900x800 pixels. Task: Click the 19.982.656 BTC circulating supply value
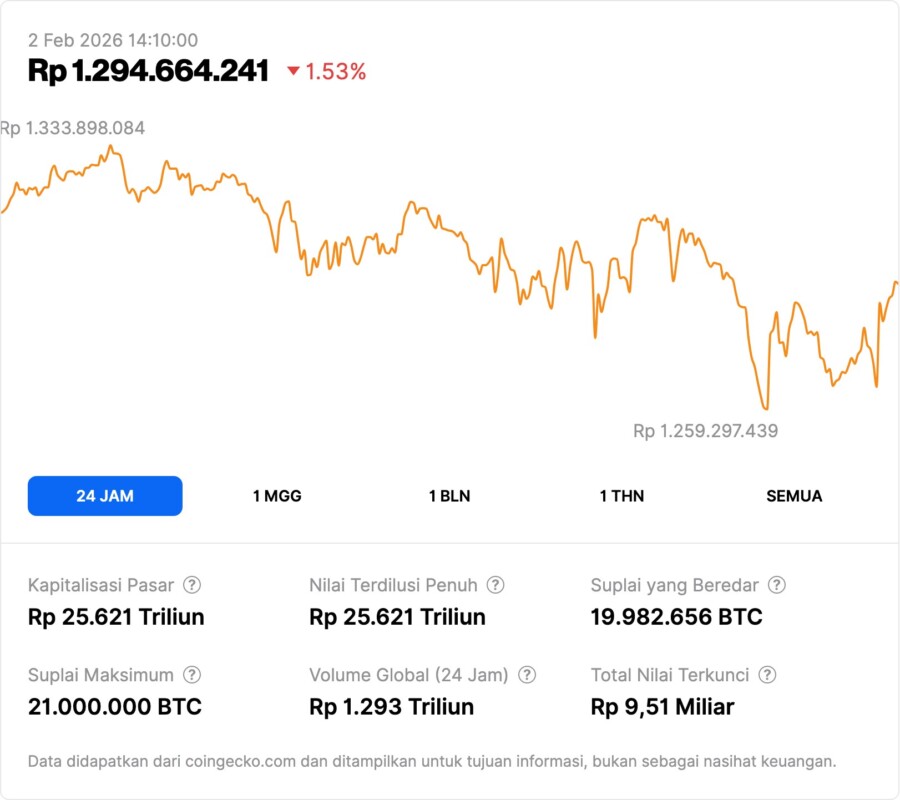point(676,617)
